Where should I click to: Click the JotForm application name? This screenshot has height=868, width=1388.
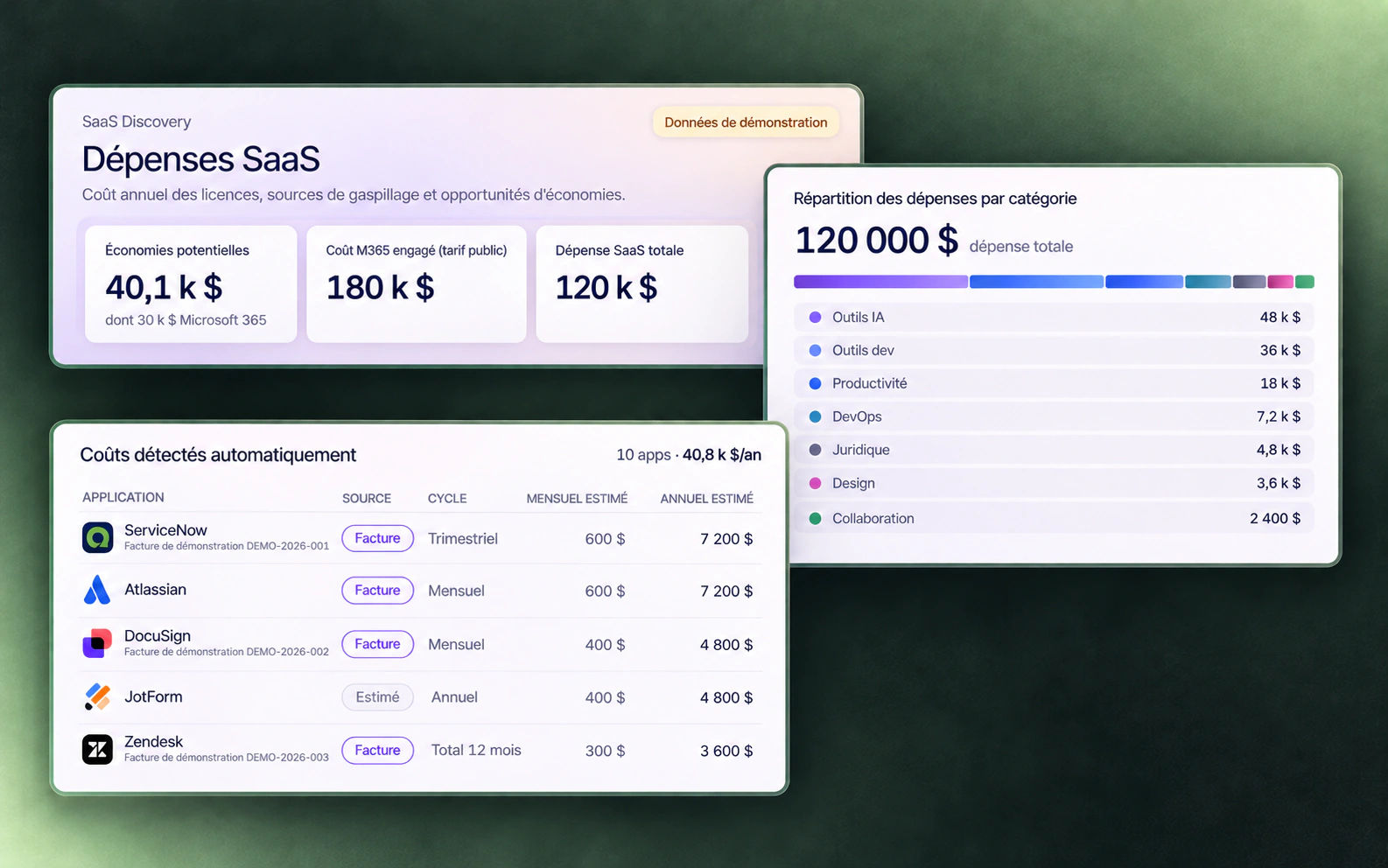click(153, 696)
